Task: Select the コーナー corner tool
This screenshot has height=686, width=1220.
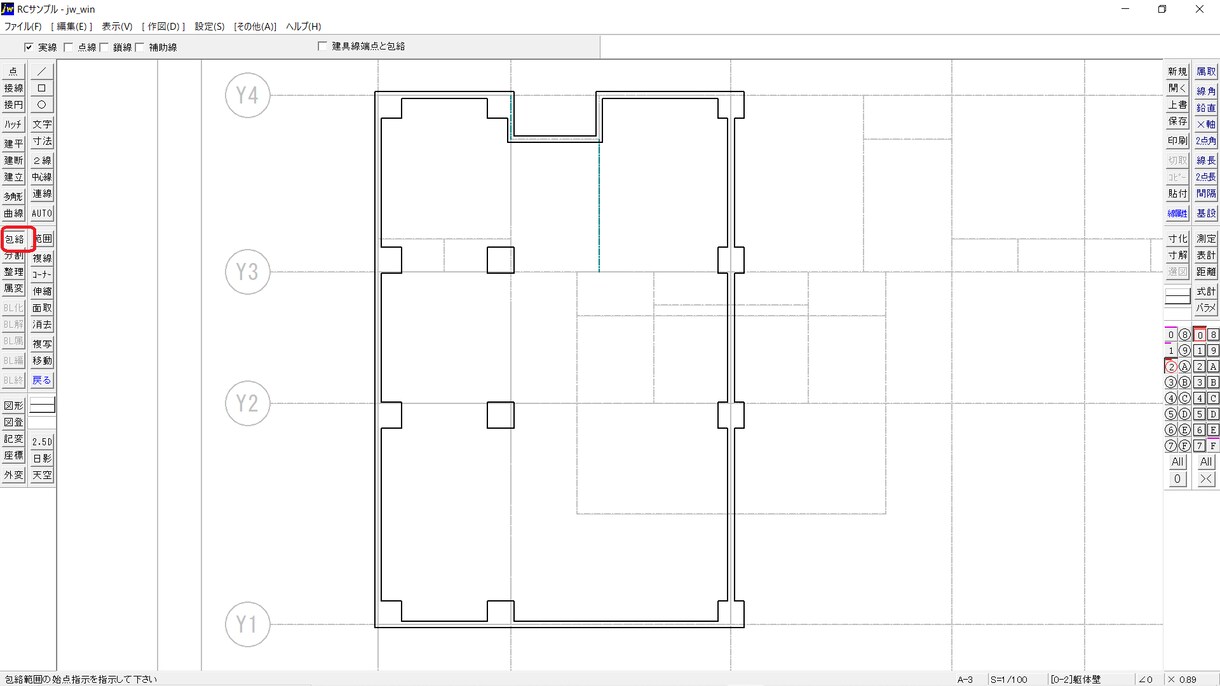Action: [x=42, y=274]
